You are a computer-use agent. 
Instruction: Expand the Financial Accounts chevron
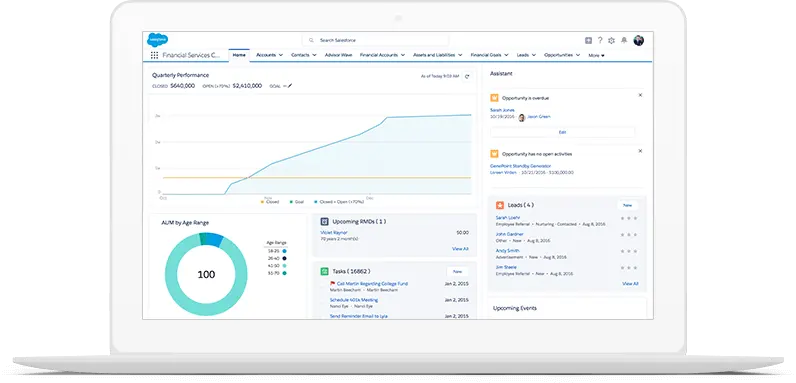pyautogui.click(x=403, y=55)
